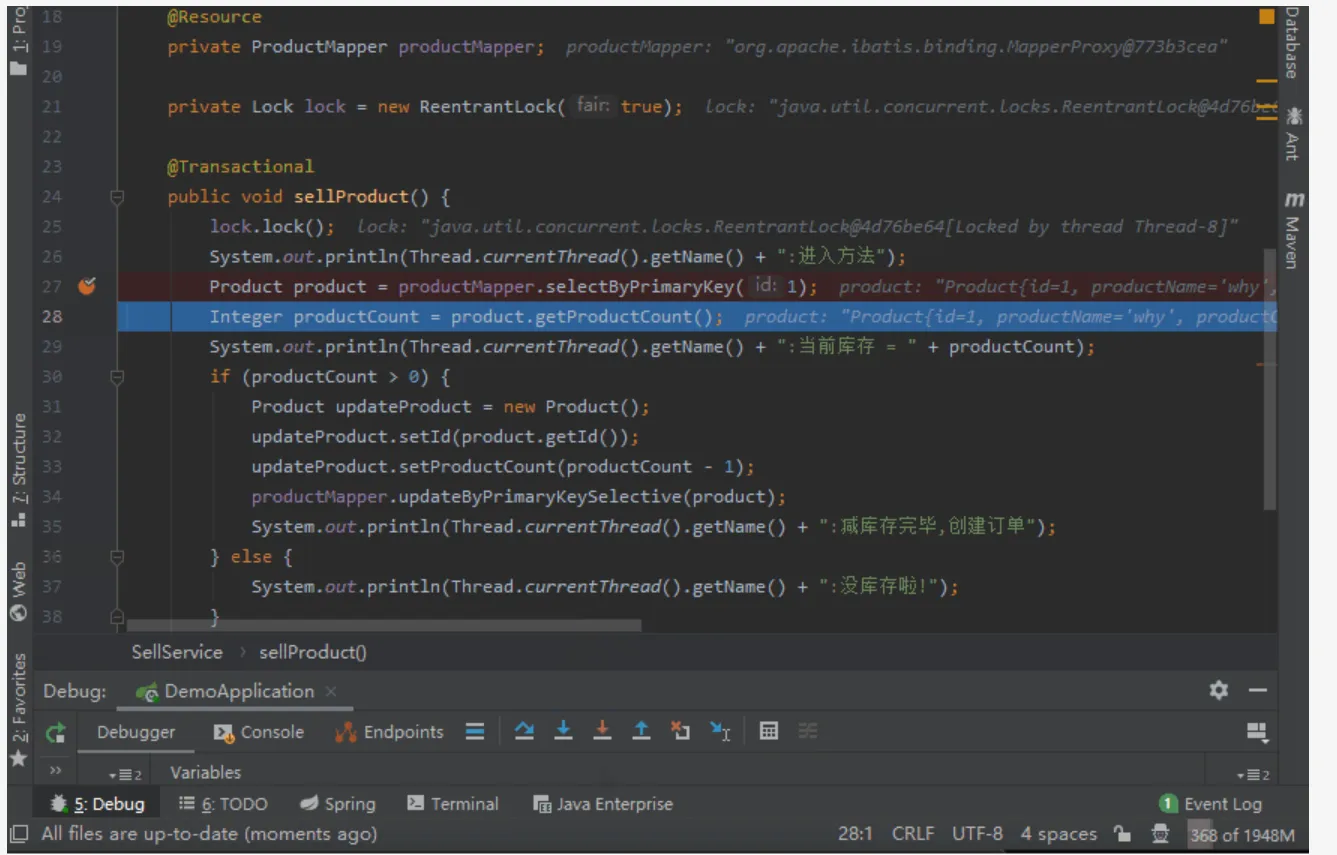Hide the Debug tool window
This screenshot has height=855, width=1337.
pyautogui.click(x=1258, y=690)
